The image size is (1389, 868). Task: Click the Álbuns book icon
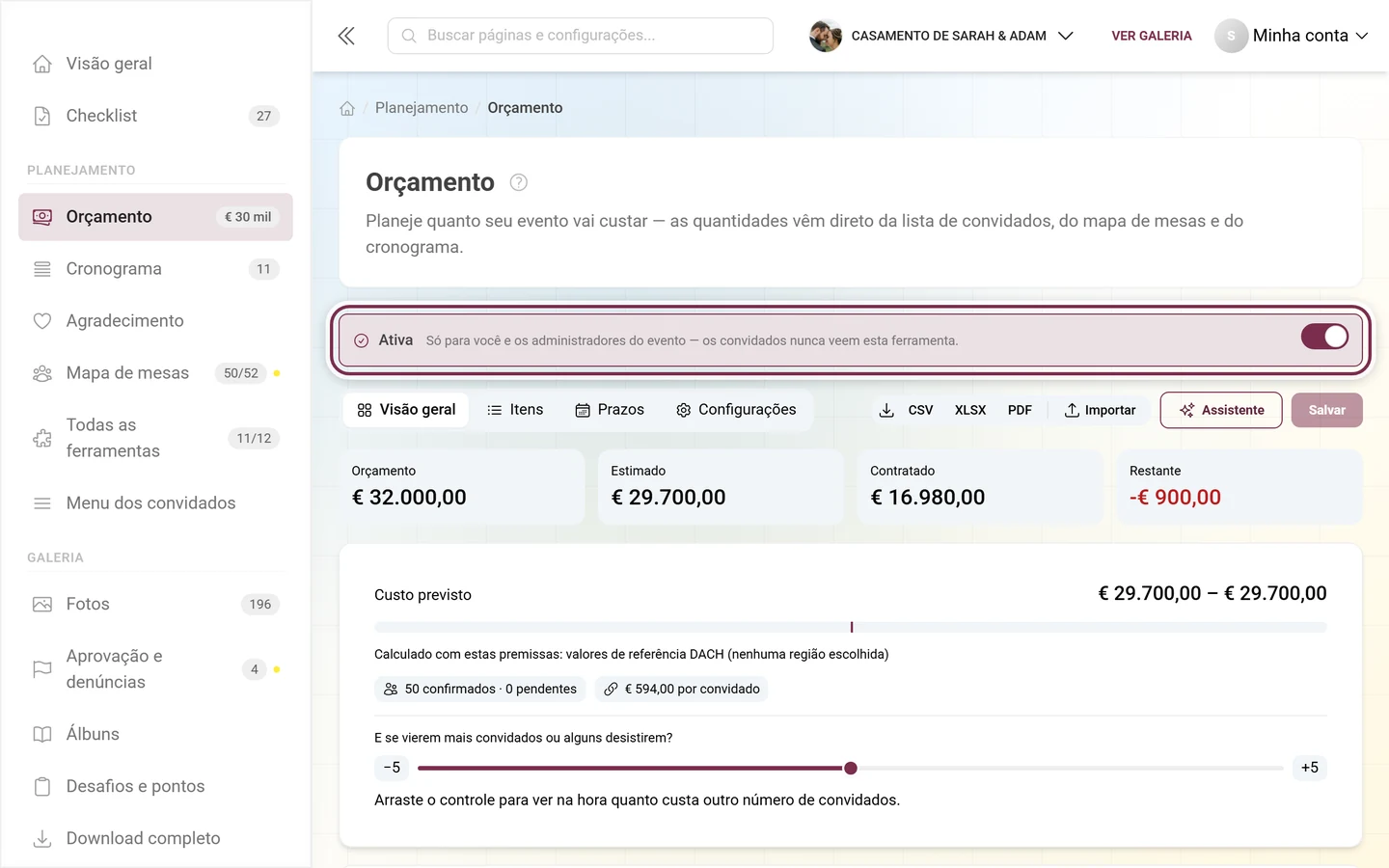pos(42,734)
